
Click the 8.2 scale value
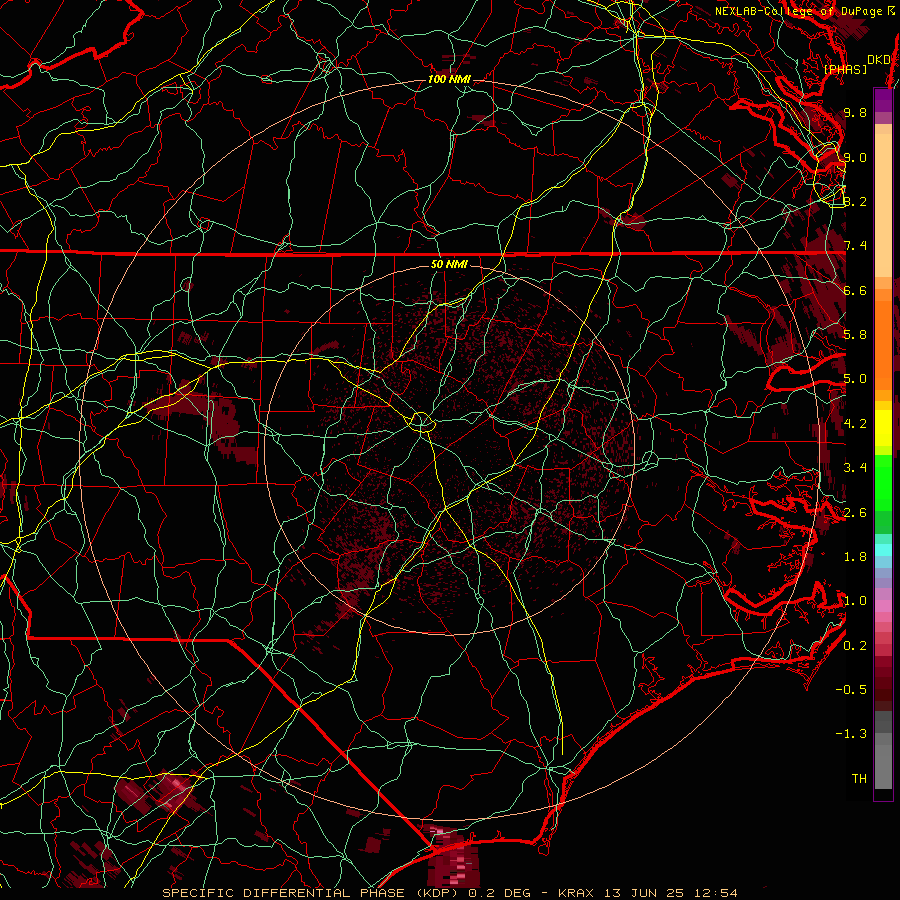855,201
